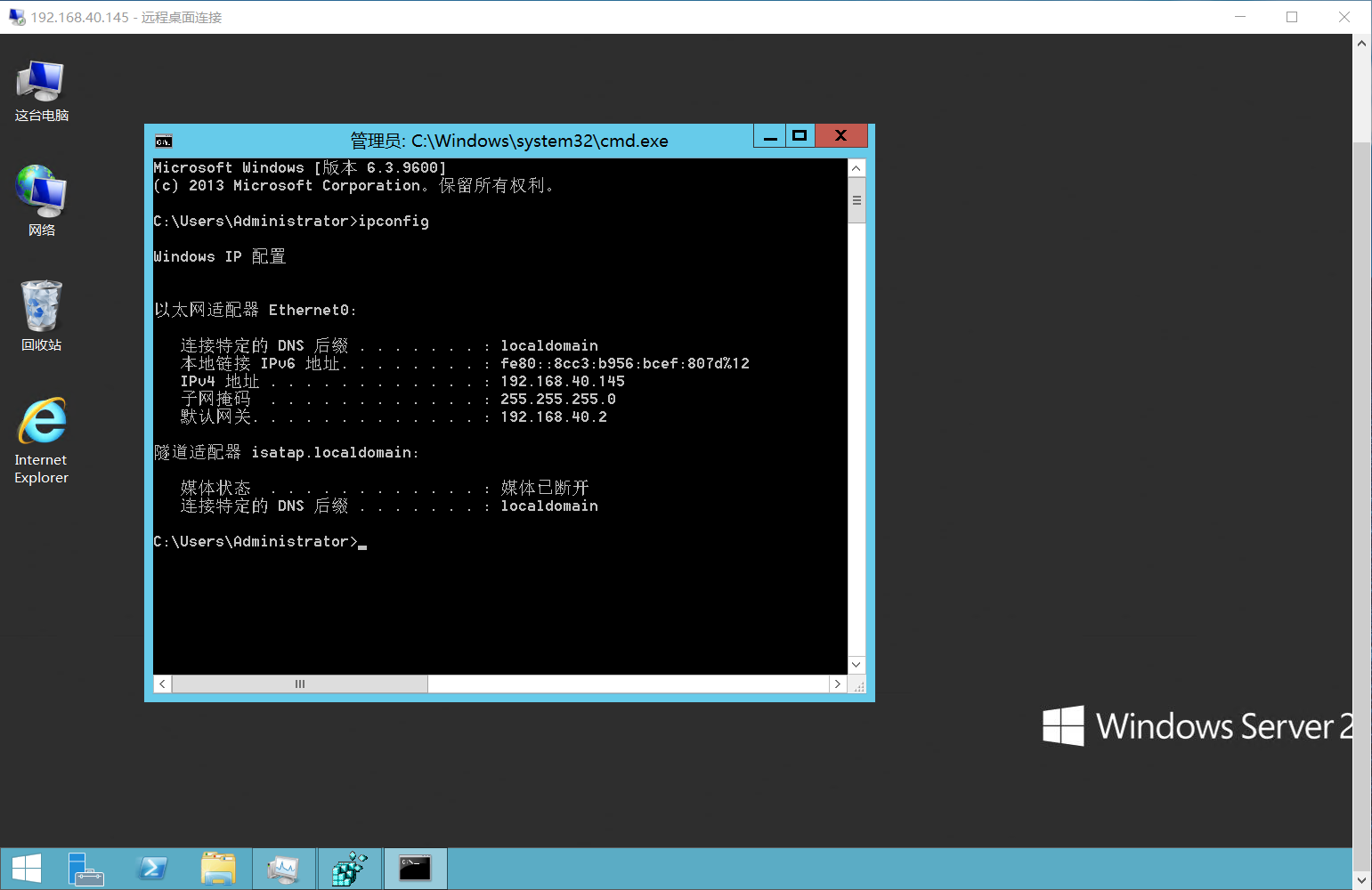
Task: Click the default gateway 192.168.40.2 text
Action: [x=554, y=417]
